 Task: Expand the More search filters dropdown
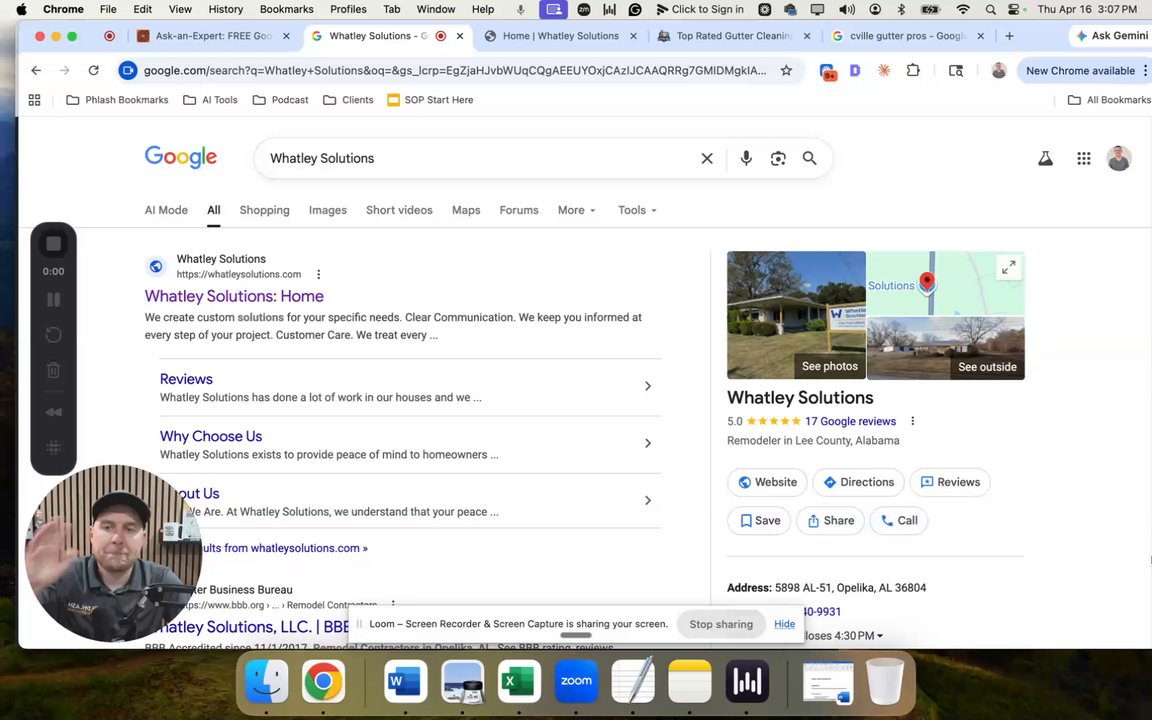click(577, 210)
